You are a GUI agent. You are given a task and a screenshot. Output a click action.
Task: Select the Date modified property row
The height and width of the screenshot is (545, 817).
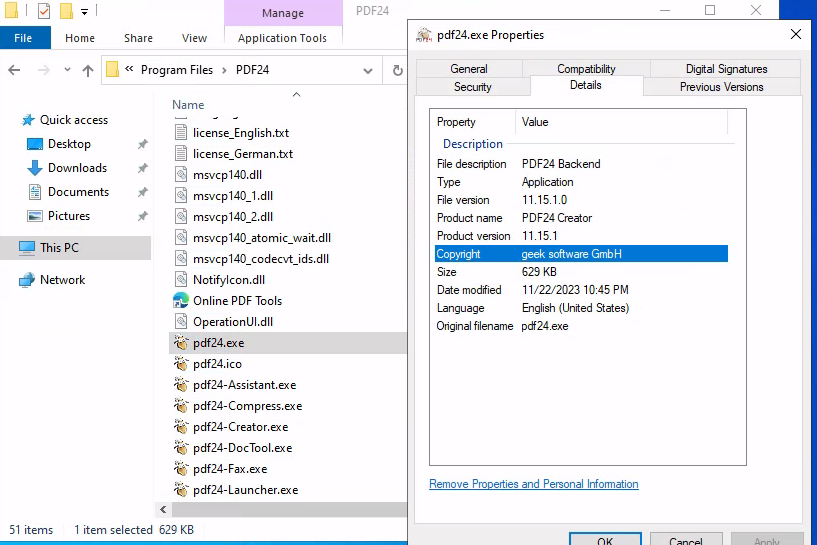tap(581, 290)
